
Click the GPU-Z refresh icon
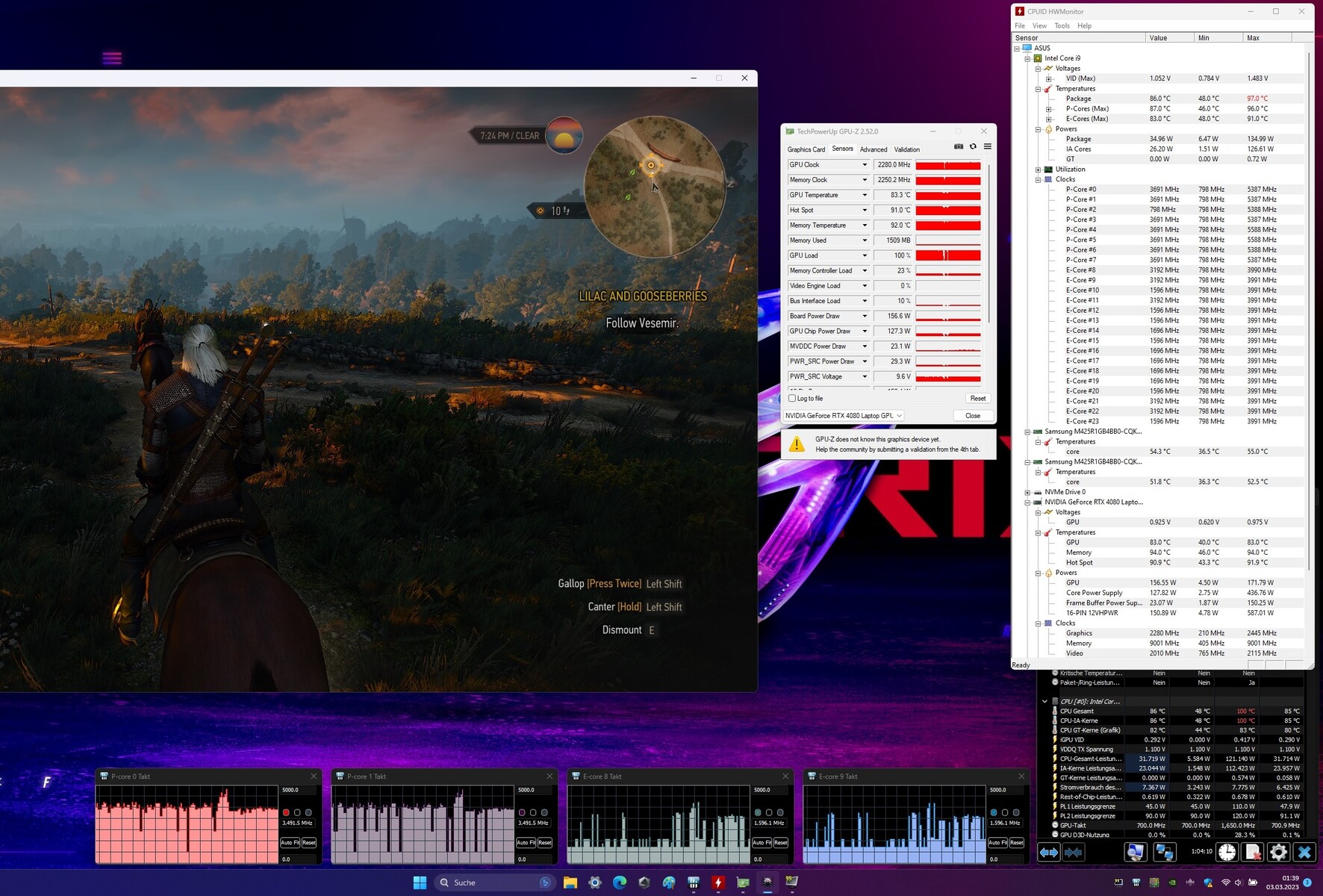973,146
